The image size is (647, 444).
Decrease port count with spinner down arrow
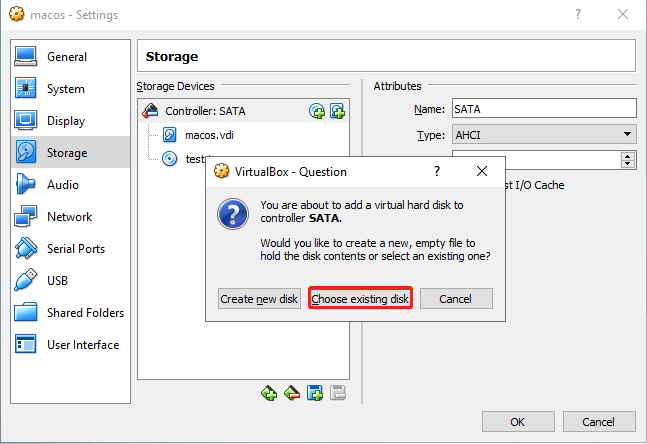pos(628,163)
